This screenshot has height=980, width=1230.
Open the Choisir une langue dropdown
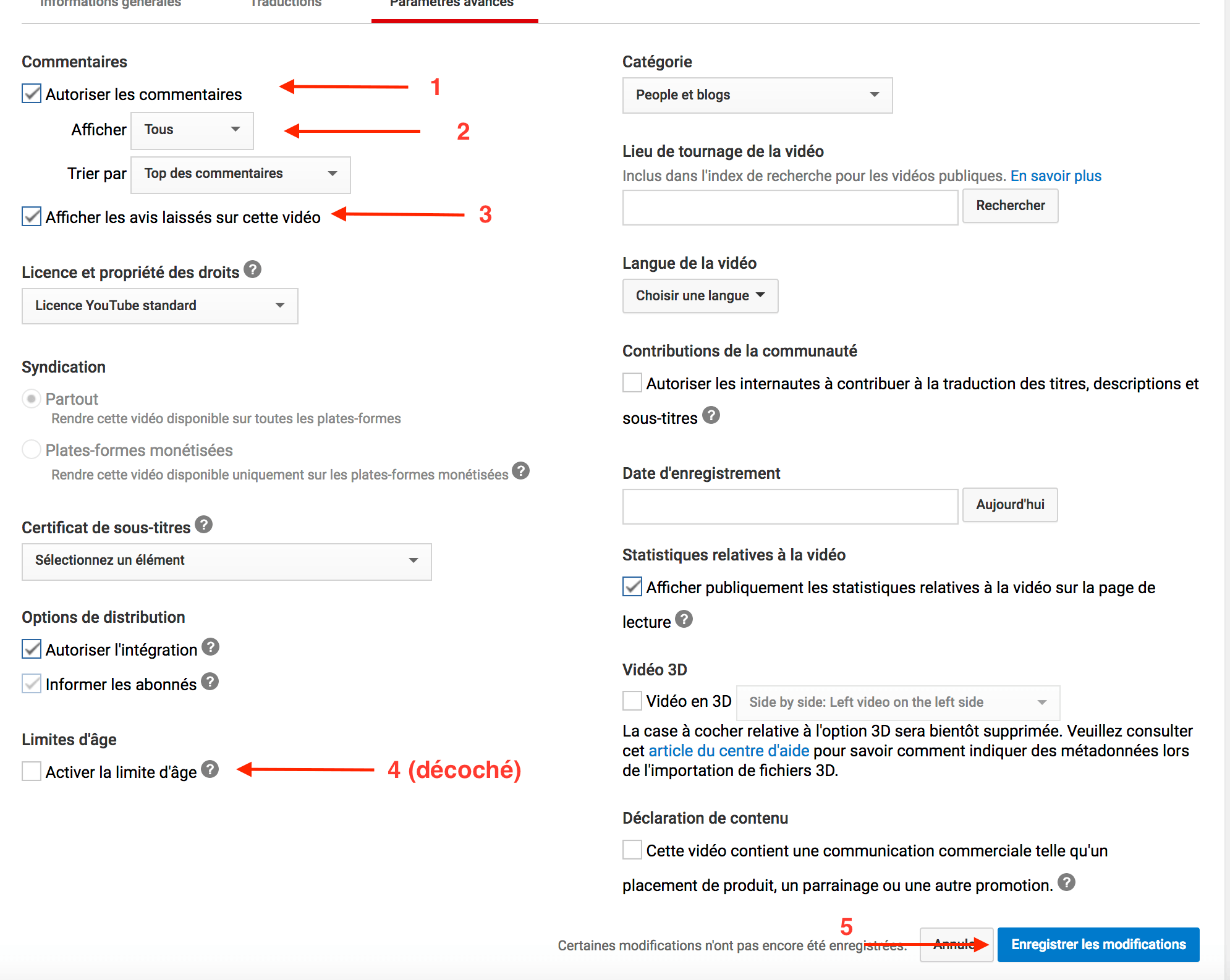tap(700, 296)
